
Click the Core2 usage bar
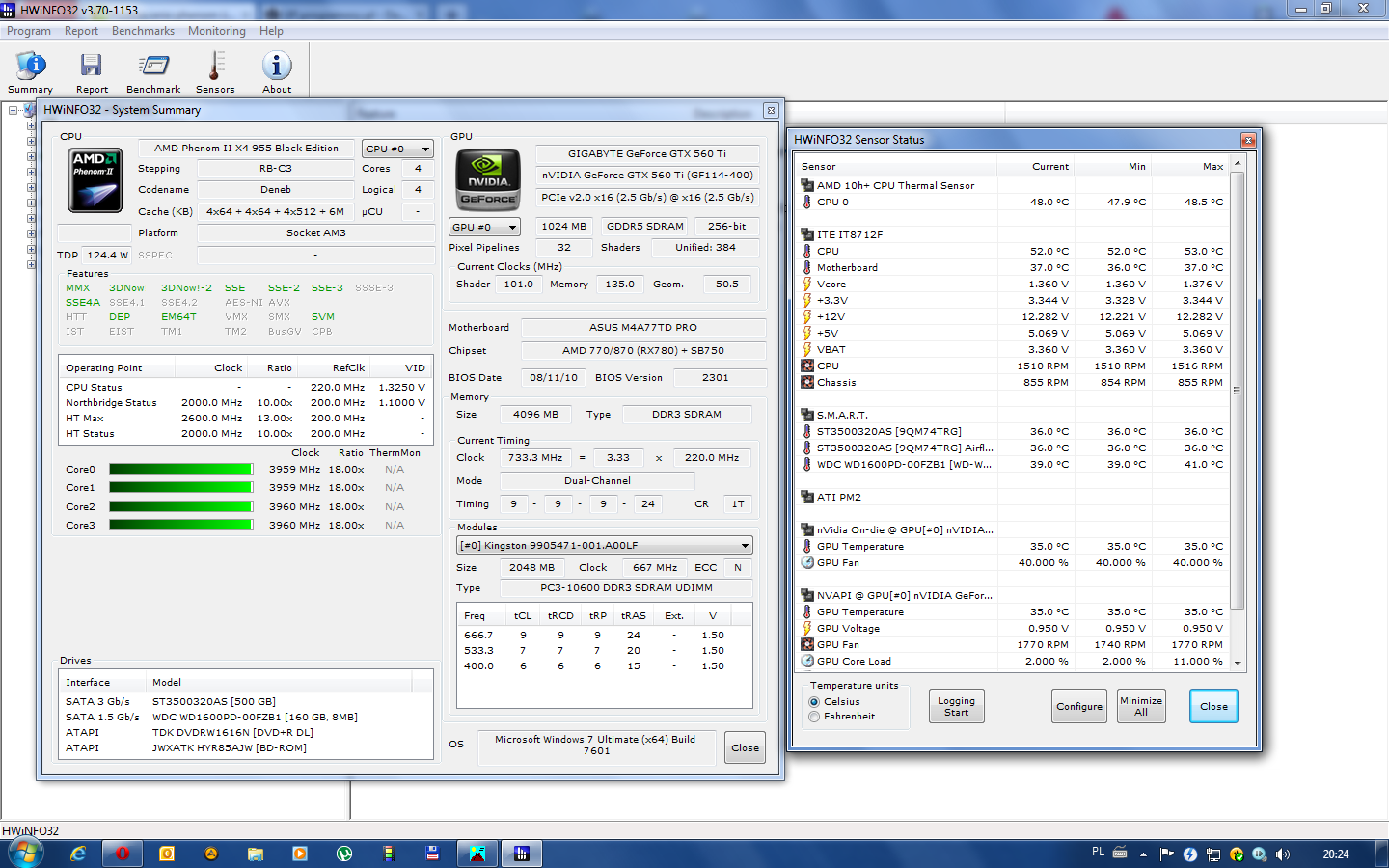coord(181,506)
